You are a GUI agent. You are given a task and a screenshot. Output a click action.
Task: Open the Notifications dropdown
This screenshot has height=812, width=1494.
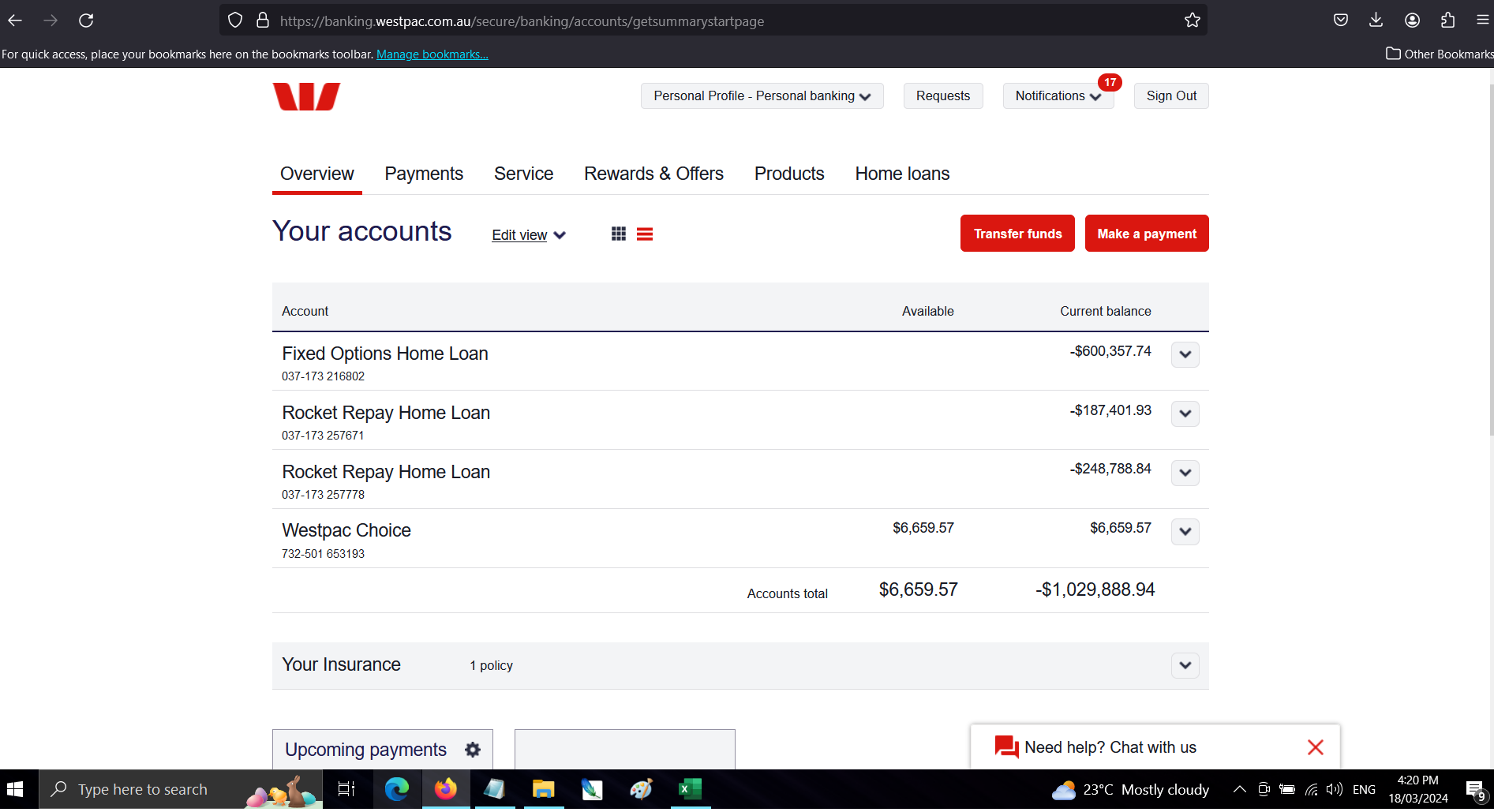tap(1058, 95)
